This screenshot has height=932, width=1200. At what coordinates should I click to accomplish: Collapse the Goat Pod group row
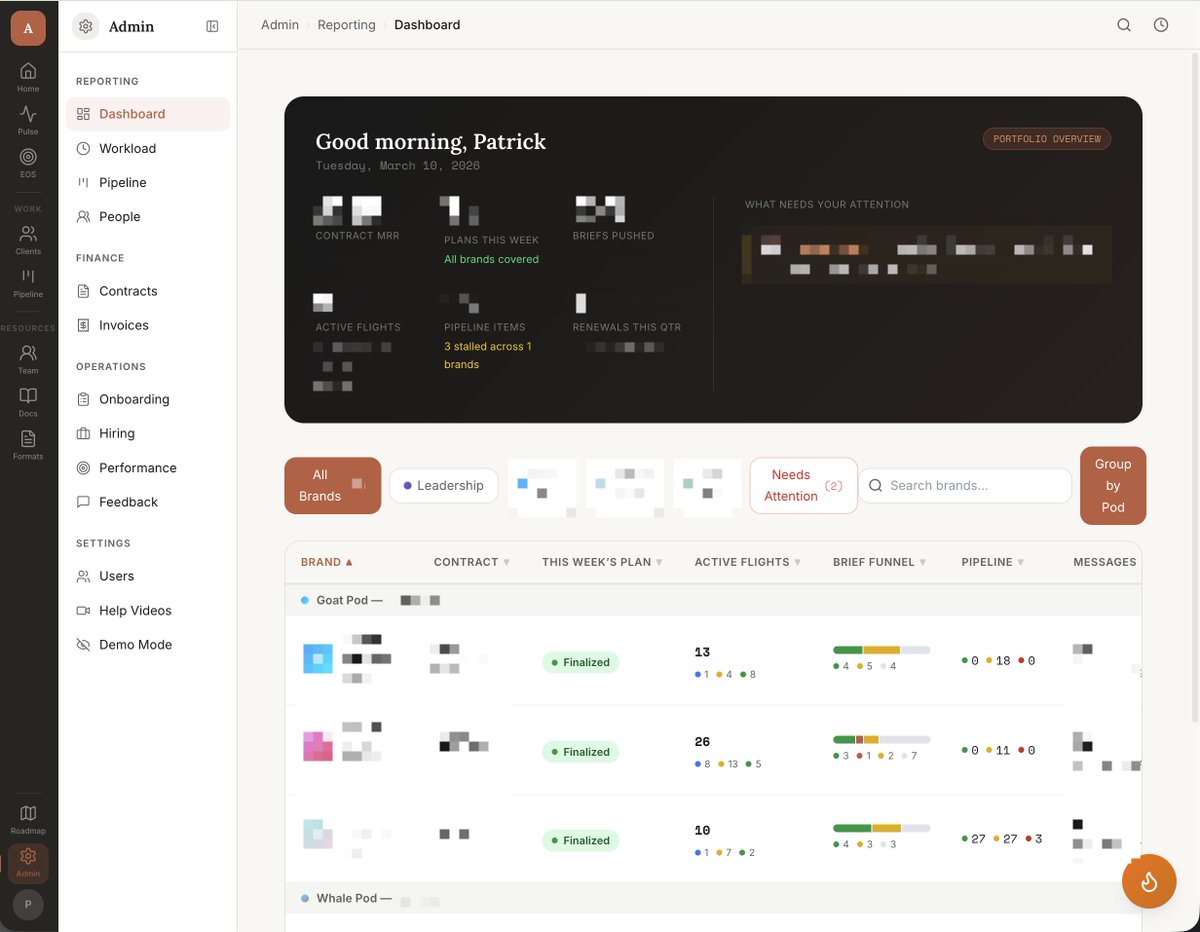[x=713, y=600]
